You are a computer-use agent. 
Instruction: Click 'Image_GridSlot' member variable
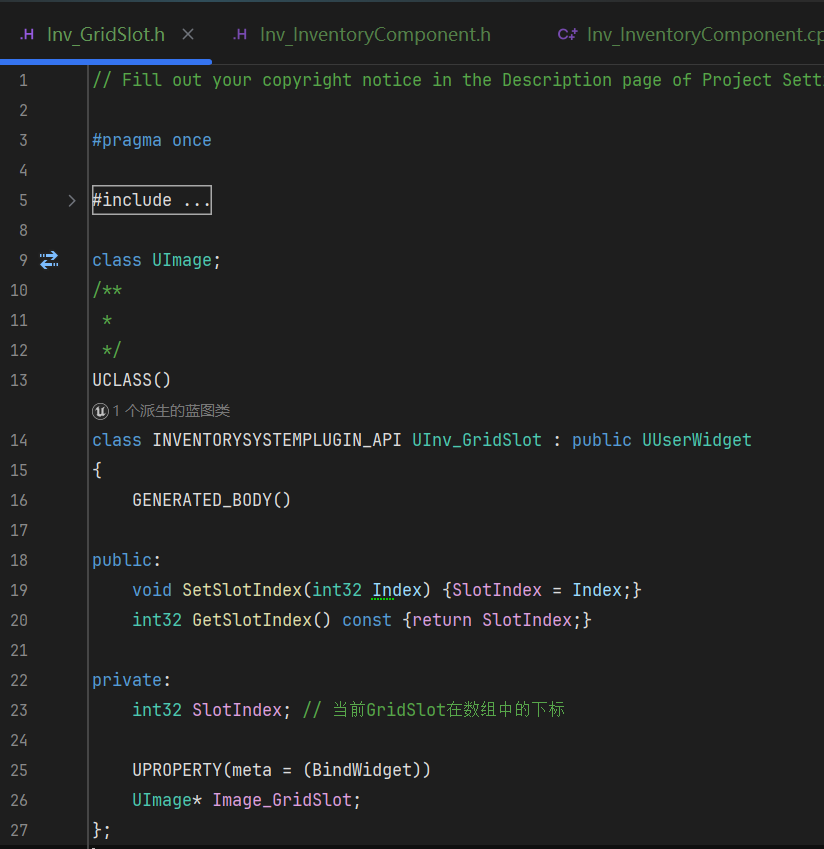(282, 800)
